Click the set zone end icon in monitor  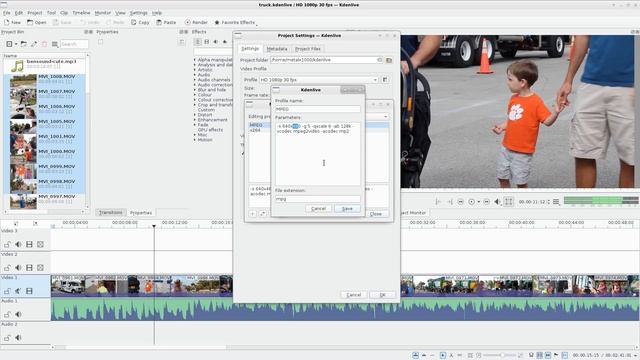click(449, 202)
